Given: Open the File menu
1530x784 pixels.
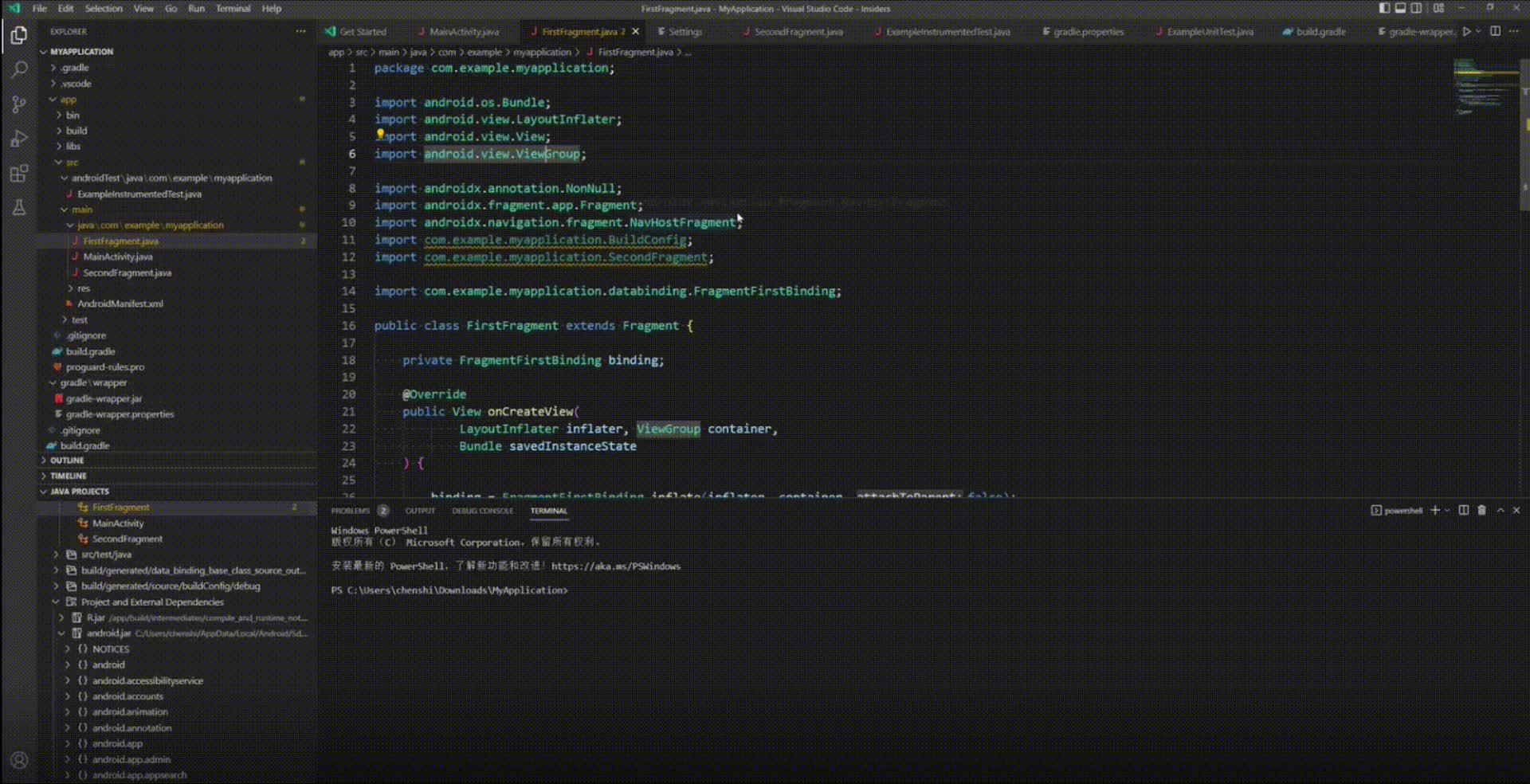Looking at the screenshot, I should [x=39, y=8].
